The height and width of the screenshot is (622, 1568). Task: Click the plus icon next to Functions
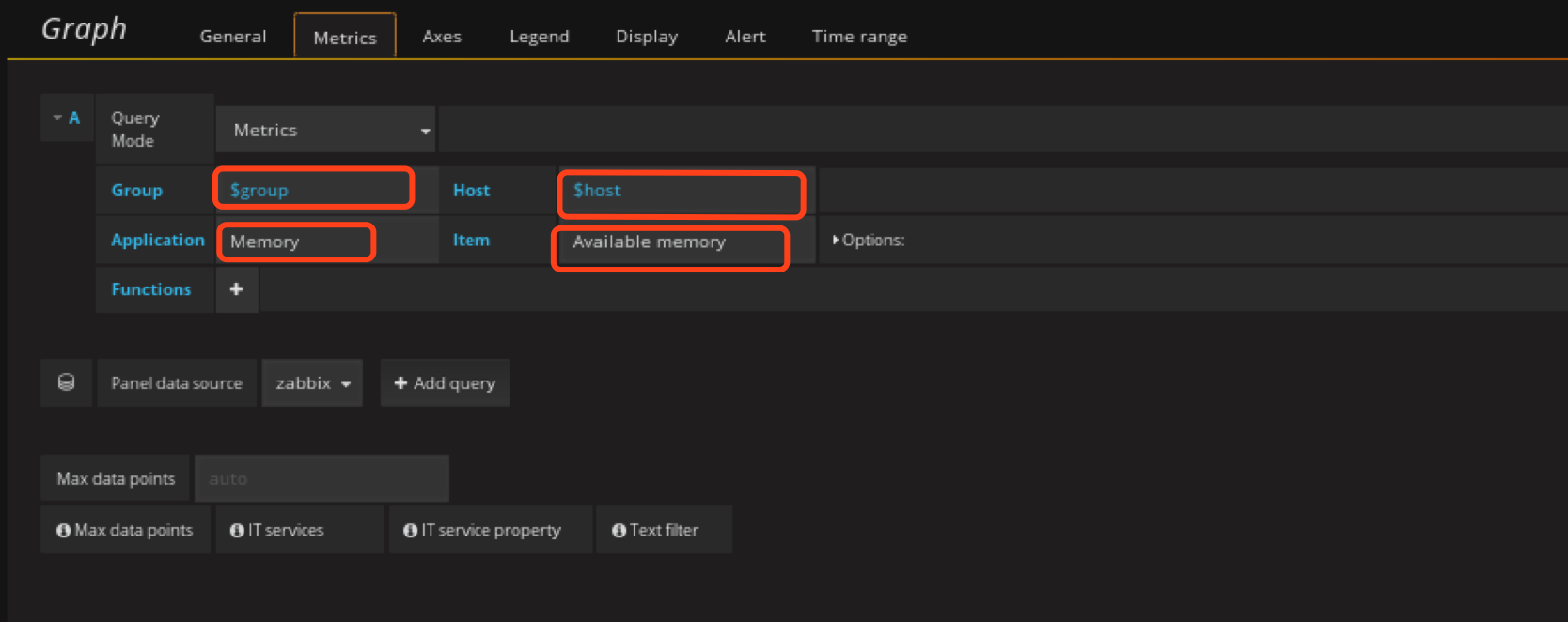tap(236, 289)
